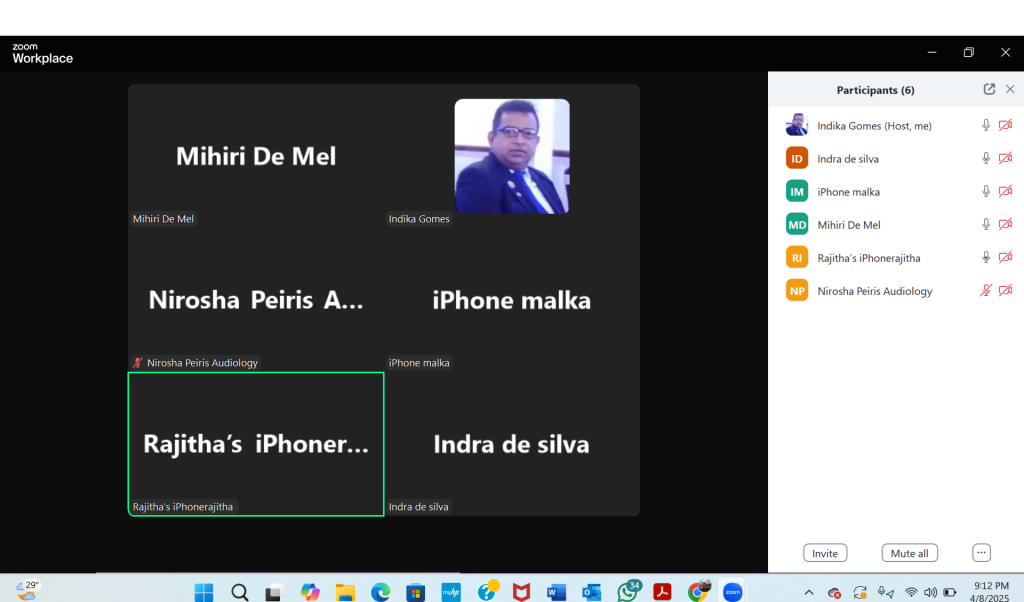Click Indika Gomes profile photo in video grid
Viewport: 1024px width, 602px height.
[512, 156]
